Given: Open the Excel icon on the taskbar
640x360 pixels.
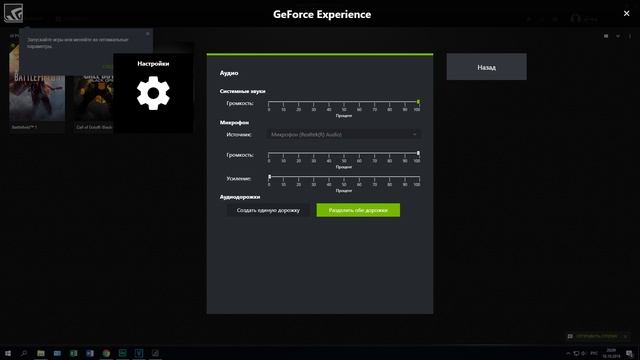Looking at the screenshot, I should (x=73, y=353).
